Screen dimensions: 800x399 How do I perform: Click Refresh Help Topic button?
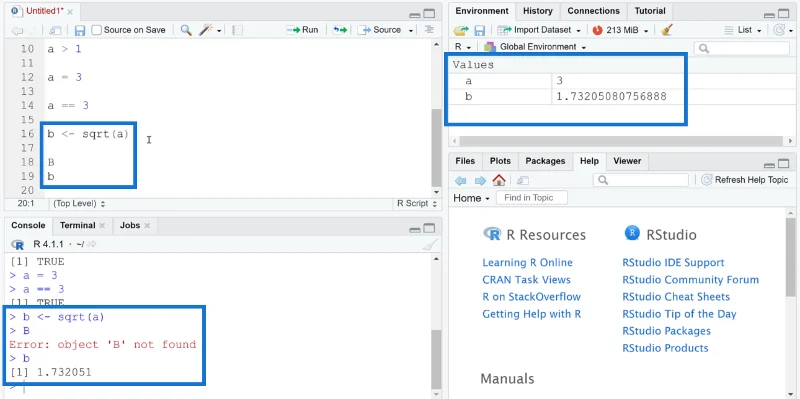[x=745, y=180]
